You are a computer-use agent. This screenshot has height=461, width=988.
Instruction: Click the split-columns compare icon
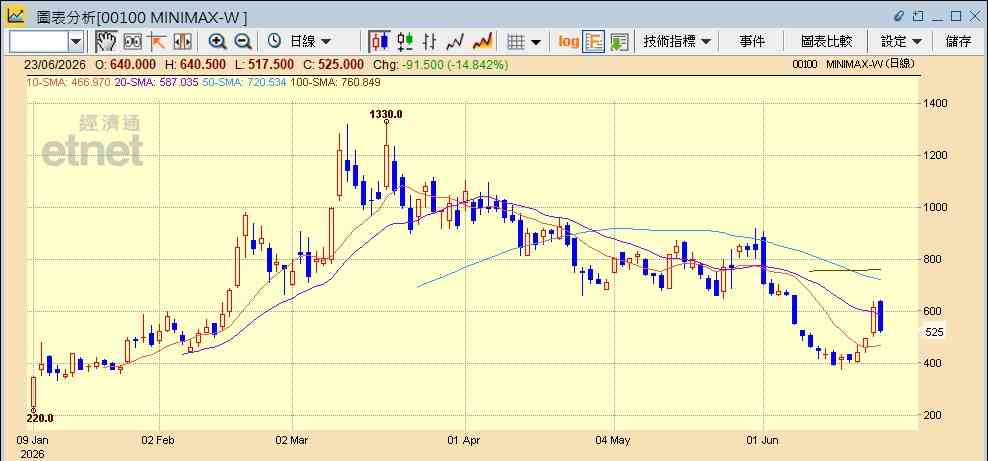(182, 42)
